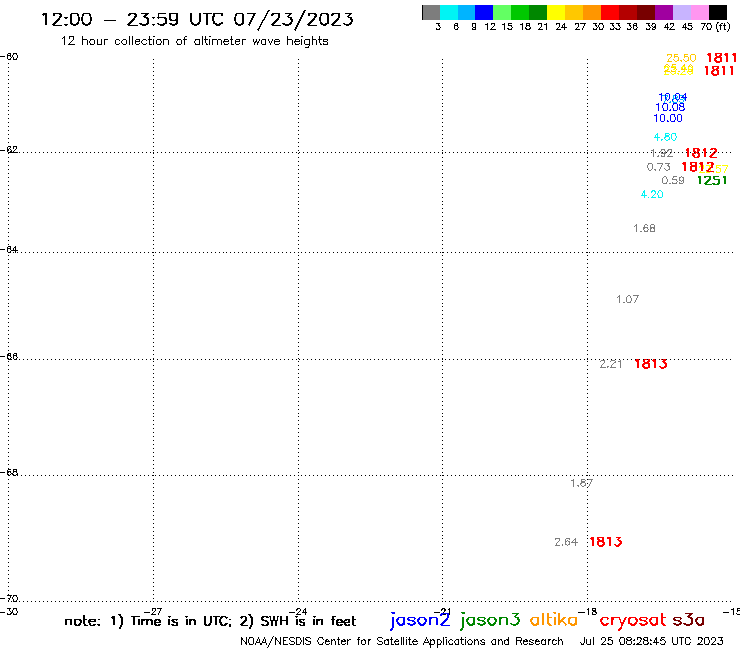Click the '33' label under the color scale
The width and height of the screenshot is (740, 650).
[x=615, y=27]
